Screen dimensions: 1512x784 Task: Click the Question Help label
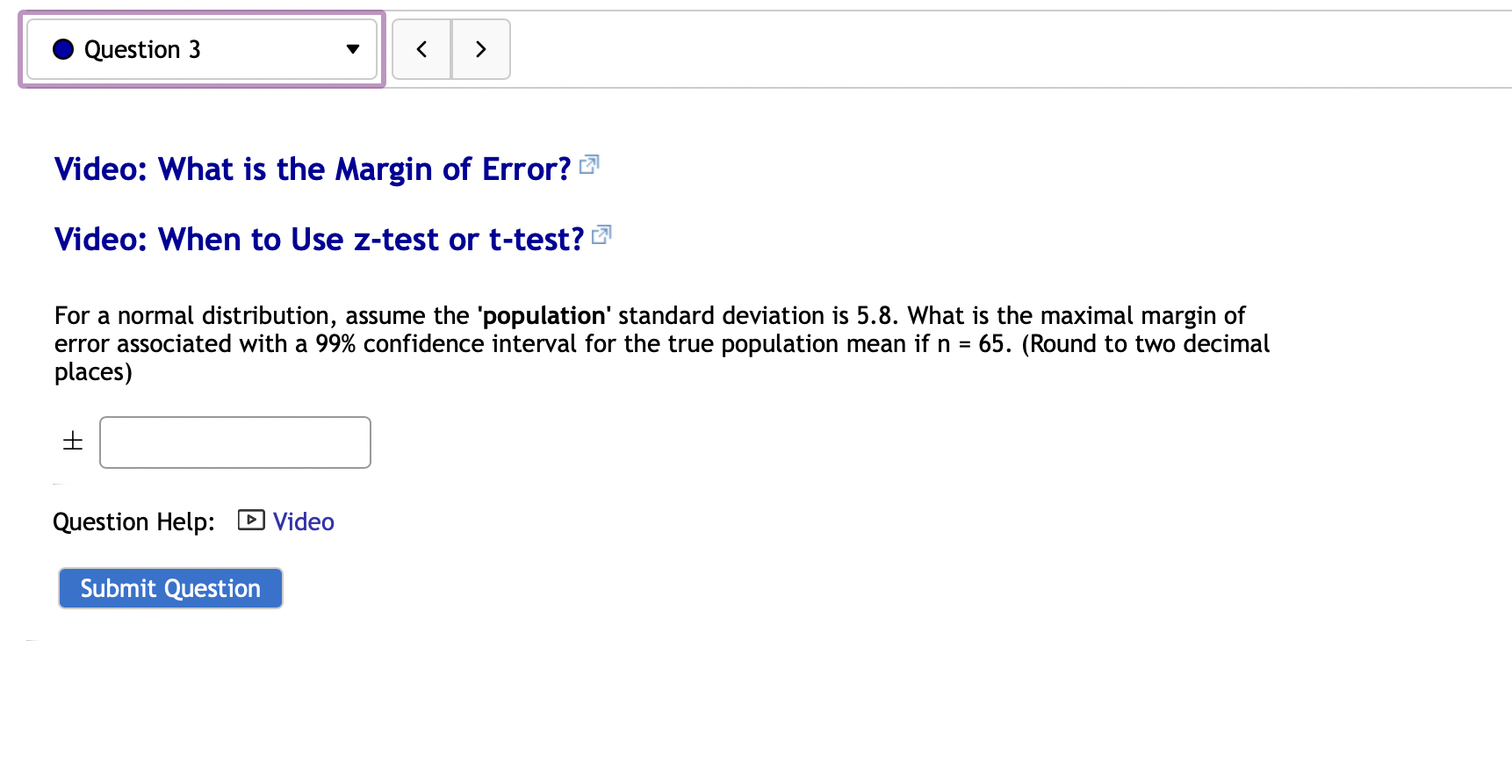(x=133, y=521)
